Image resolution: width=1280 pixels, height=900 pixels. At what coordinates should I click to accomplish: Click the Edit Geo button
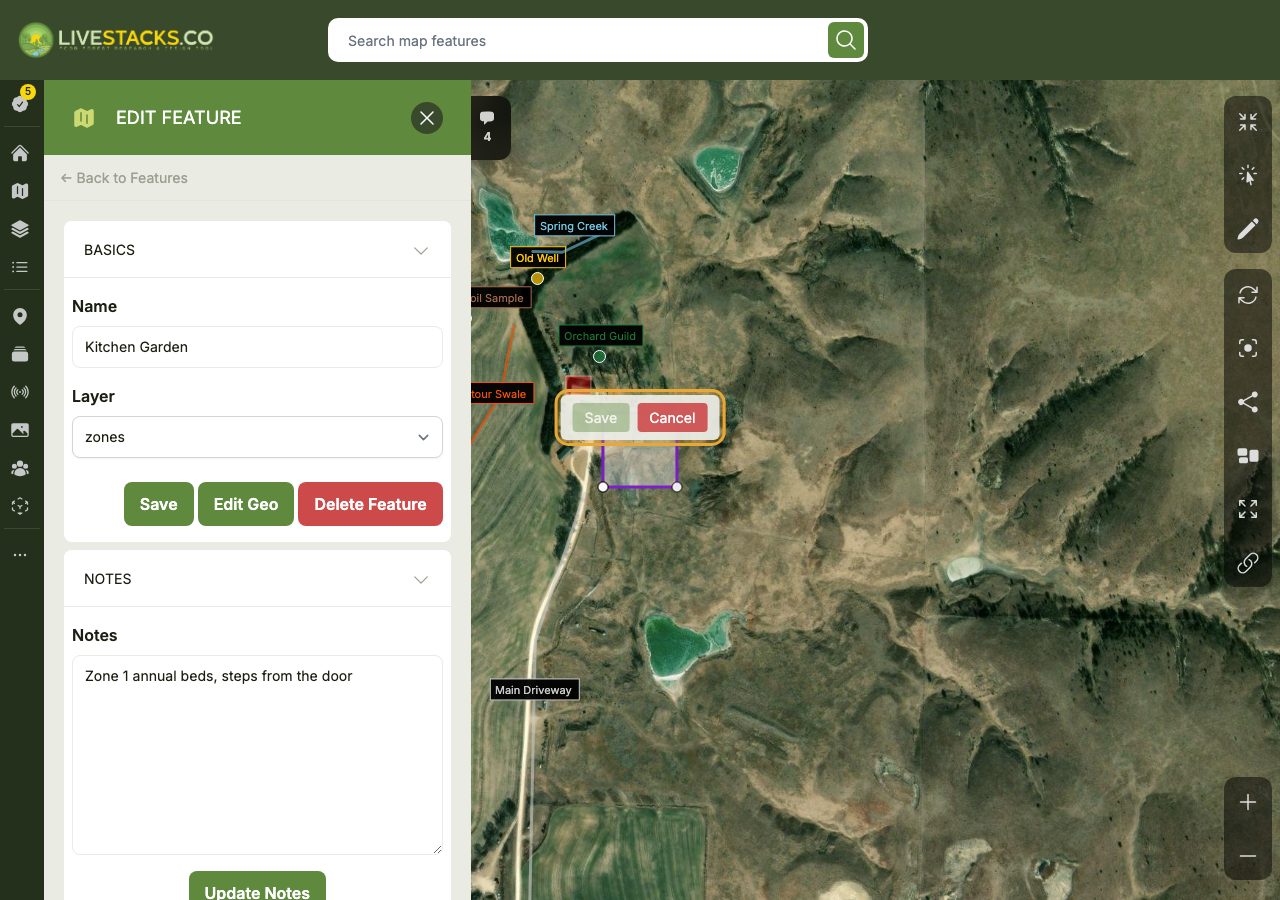tap(245, 504)
